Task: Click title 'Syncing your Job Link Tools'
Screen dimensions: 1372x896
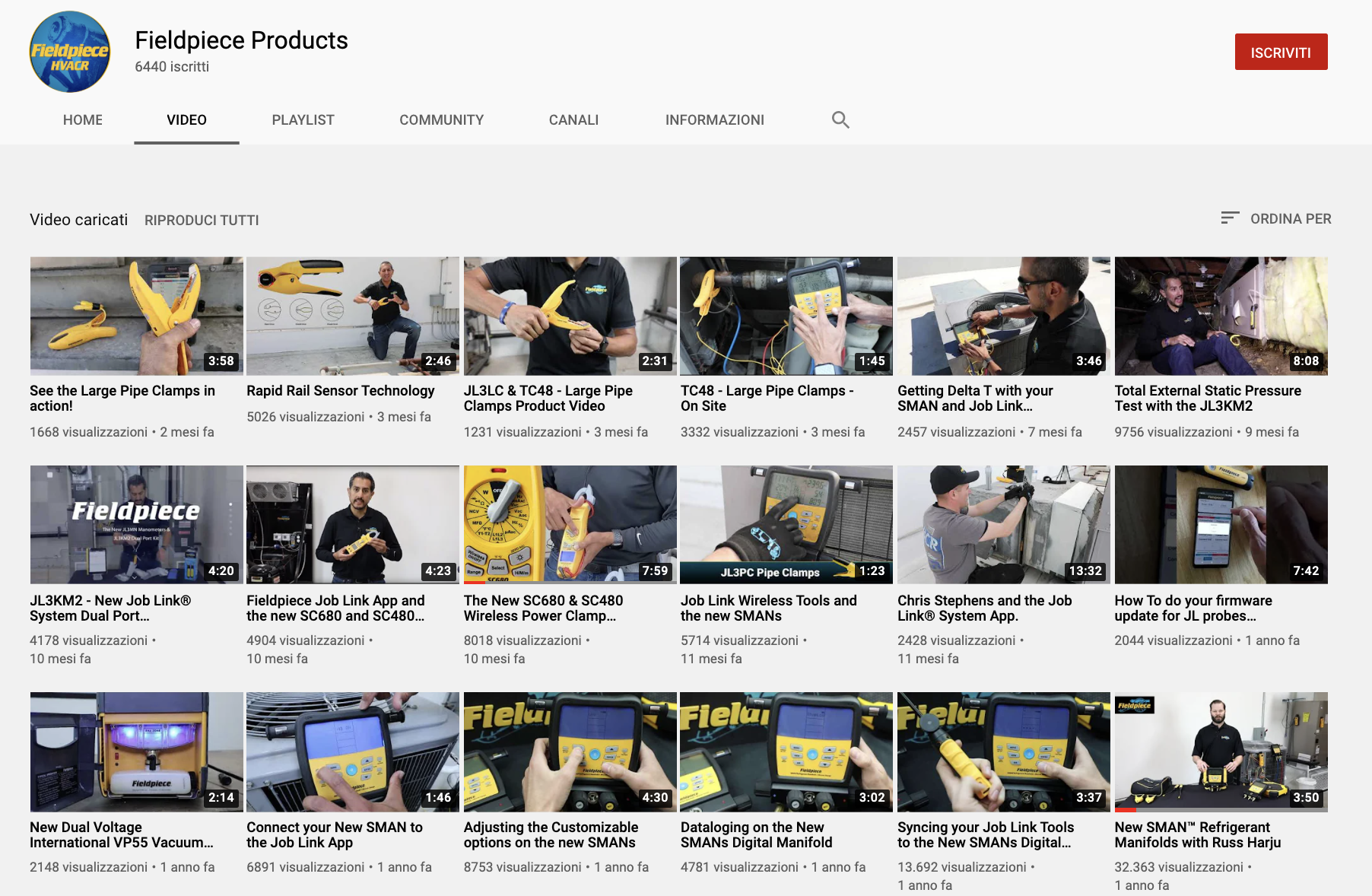Action: tap(986, 834)
